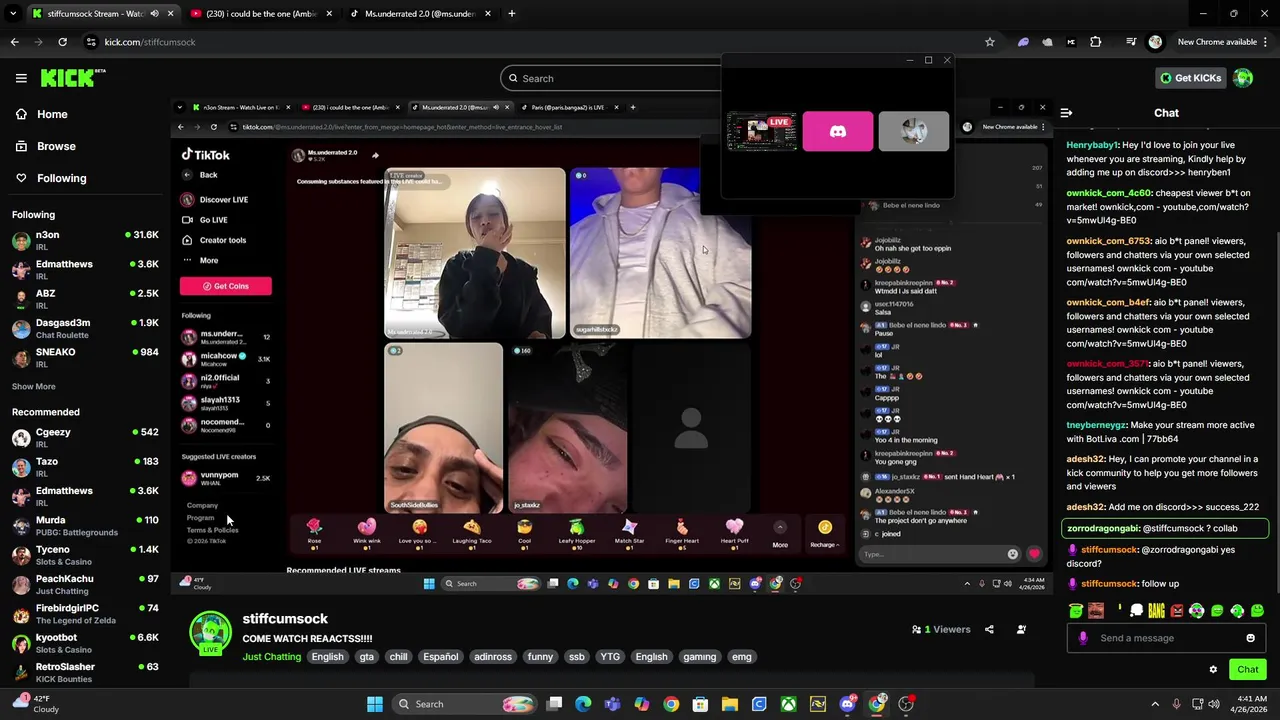Switch to the second Chrome tab (i could be the one)
Viewport: 1280px width, 720px height.
tap(261, 14)
